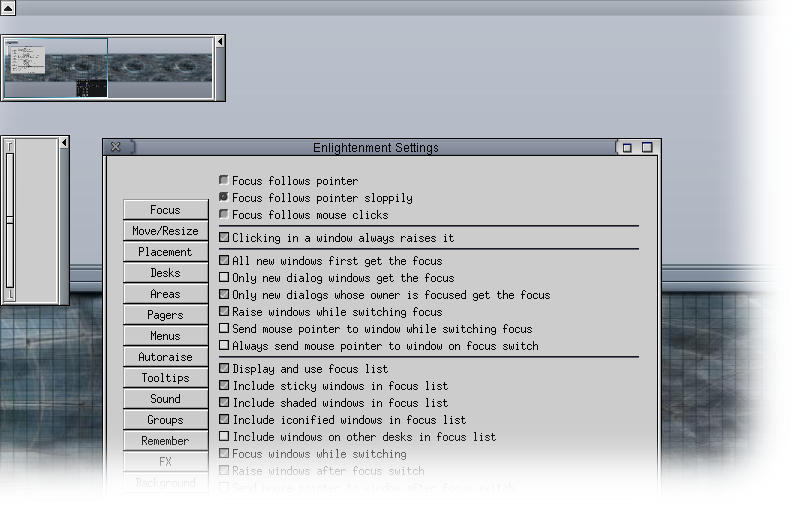Click the settings window thumbnail in pager
The image size is (800, 525).
click(x=27, y=59)
